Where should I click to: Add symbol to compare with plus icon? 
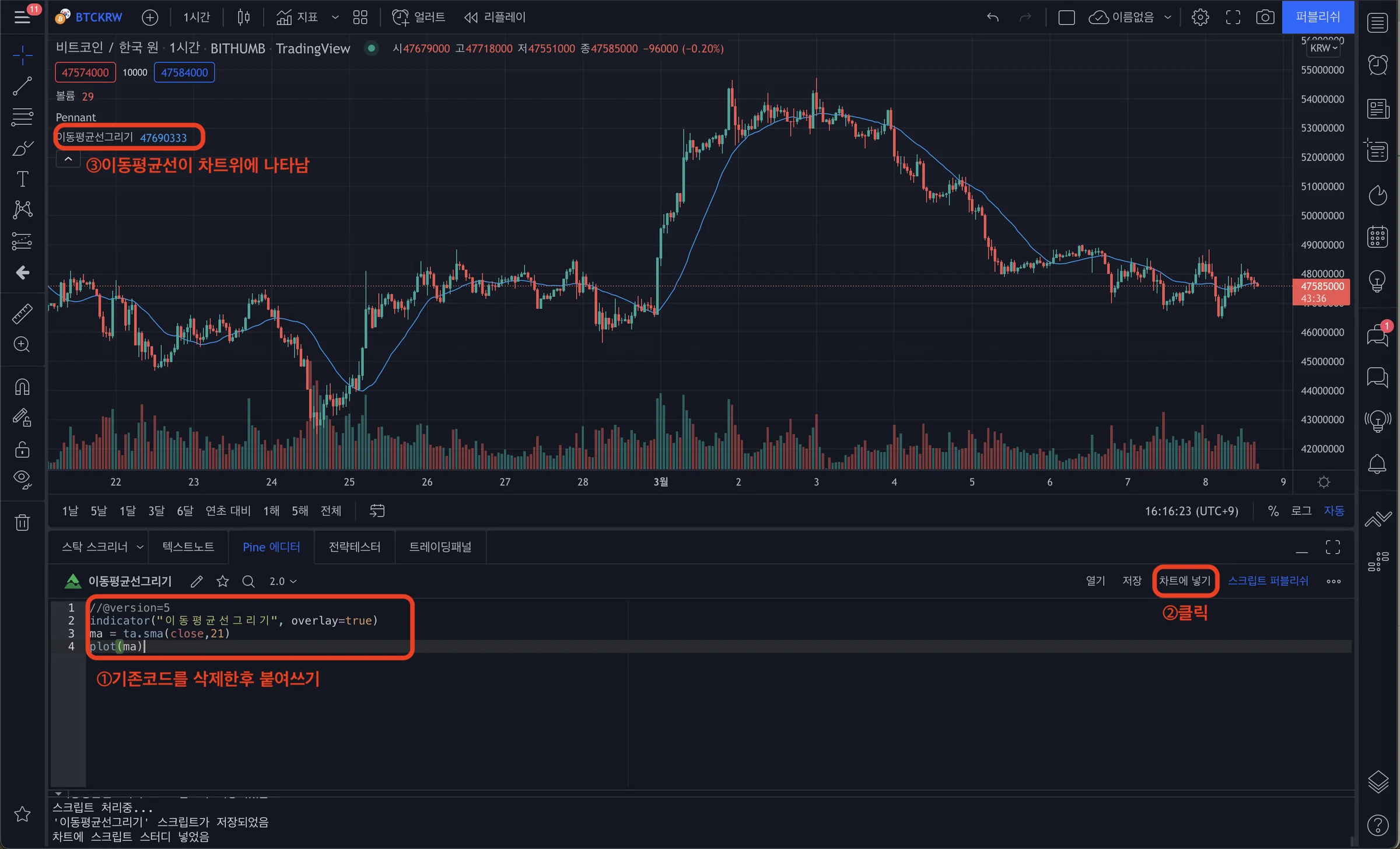150,18
